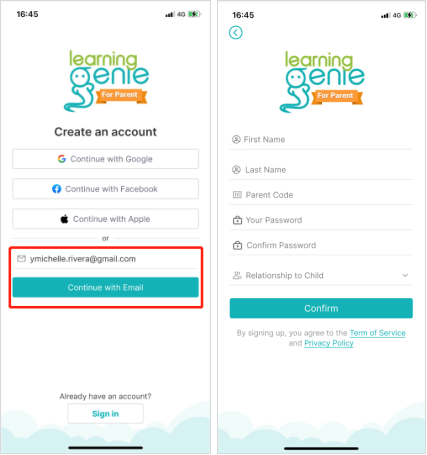427x455 pixels.
Task: Click the people icon by Relationship to Child
Action: point(237,275)
